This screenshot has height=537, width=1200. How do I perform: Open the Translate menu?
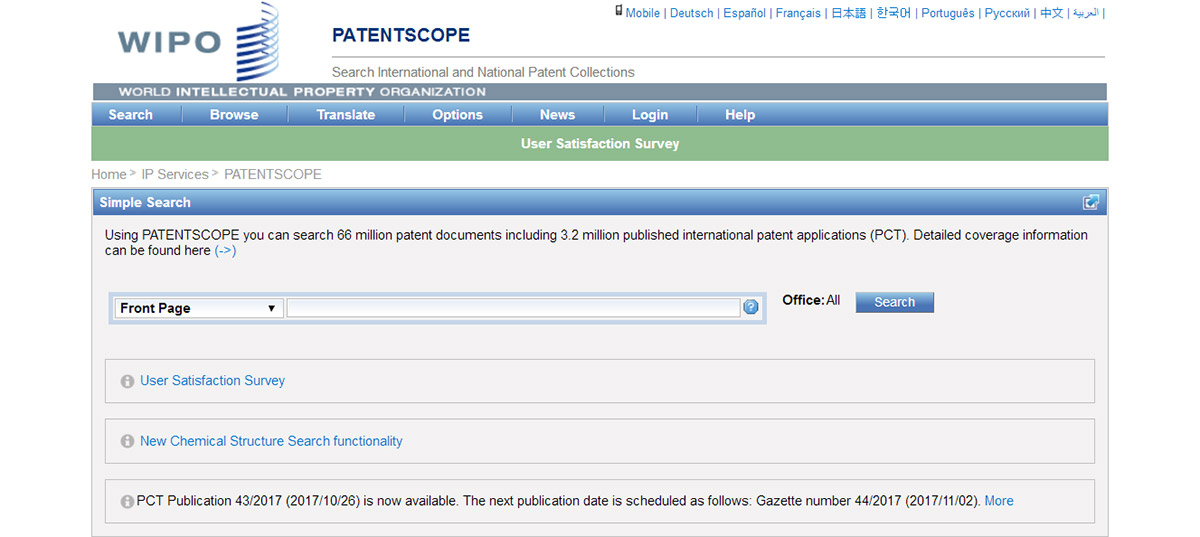tap(346, 114)
